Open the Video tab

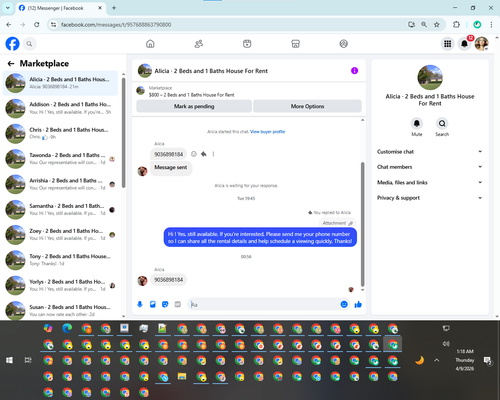pos(247,44)
